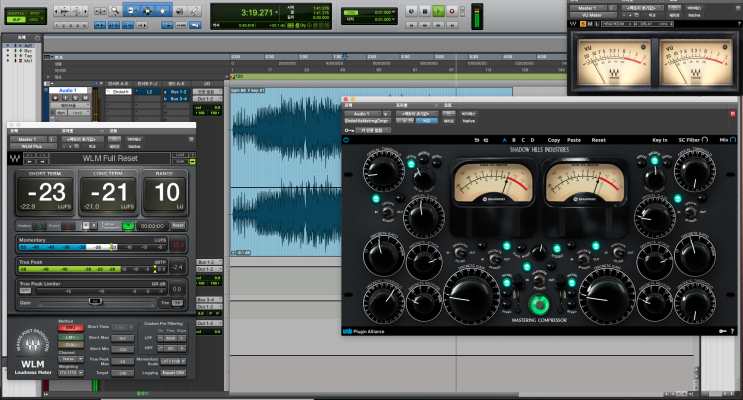
Task: Toggle the green bypass button on compressor
Action: pos(539,304)
